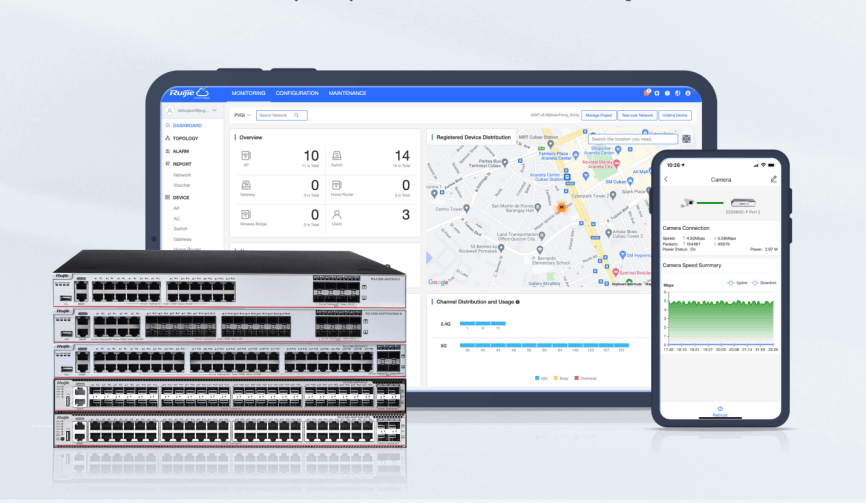Click the Client count 3
This screenshot has width=866, height=503.
point(406,215)
